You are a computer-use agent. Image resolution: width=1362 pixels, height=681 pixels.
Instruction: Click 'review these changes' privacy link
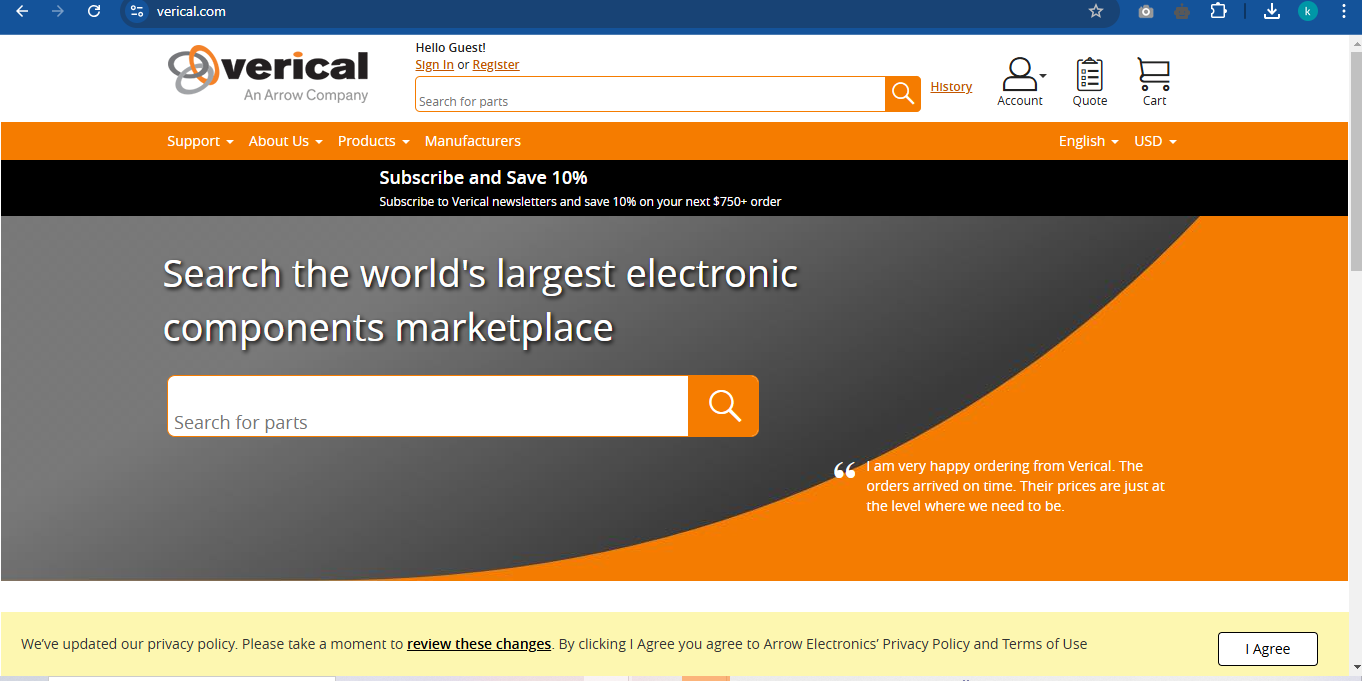point(479,644)
